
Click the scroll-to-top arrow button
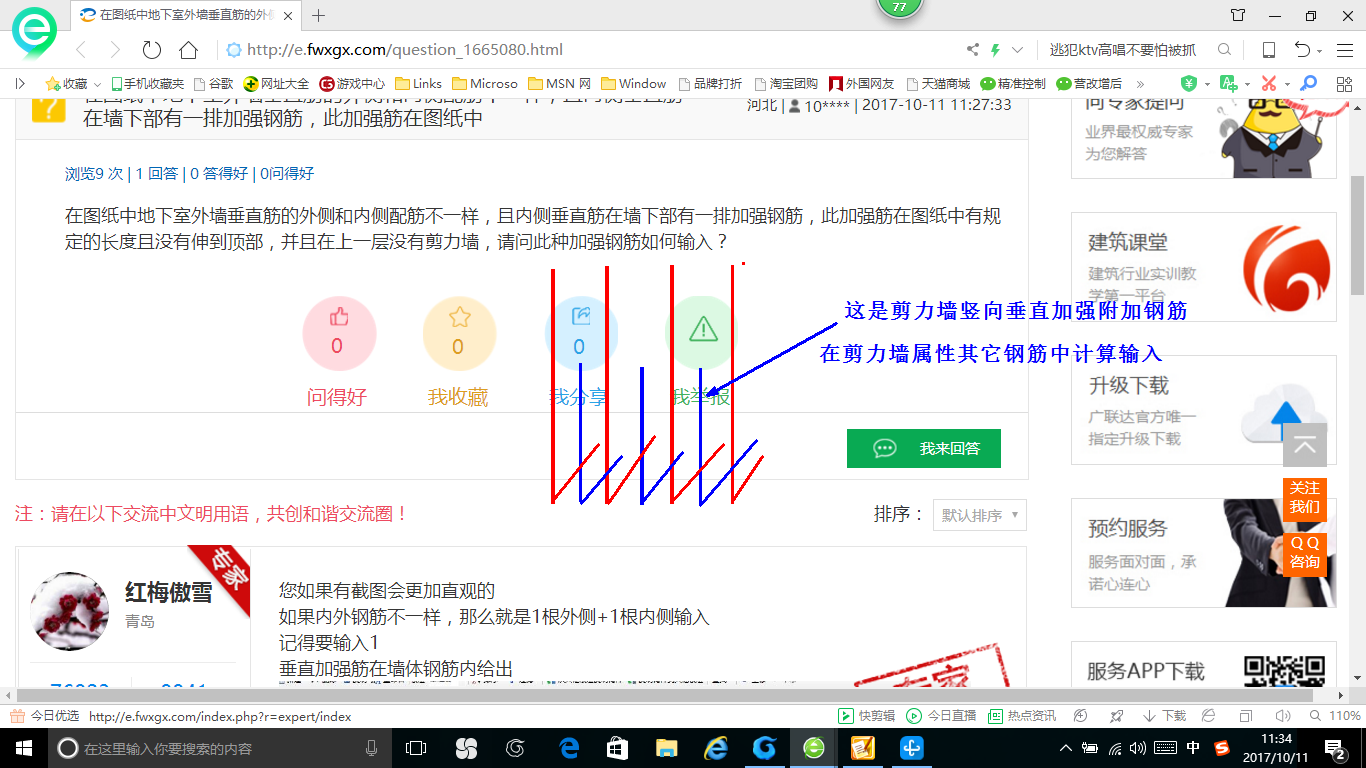pos(1305,445)
